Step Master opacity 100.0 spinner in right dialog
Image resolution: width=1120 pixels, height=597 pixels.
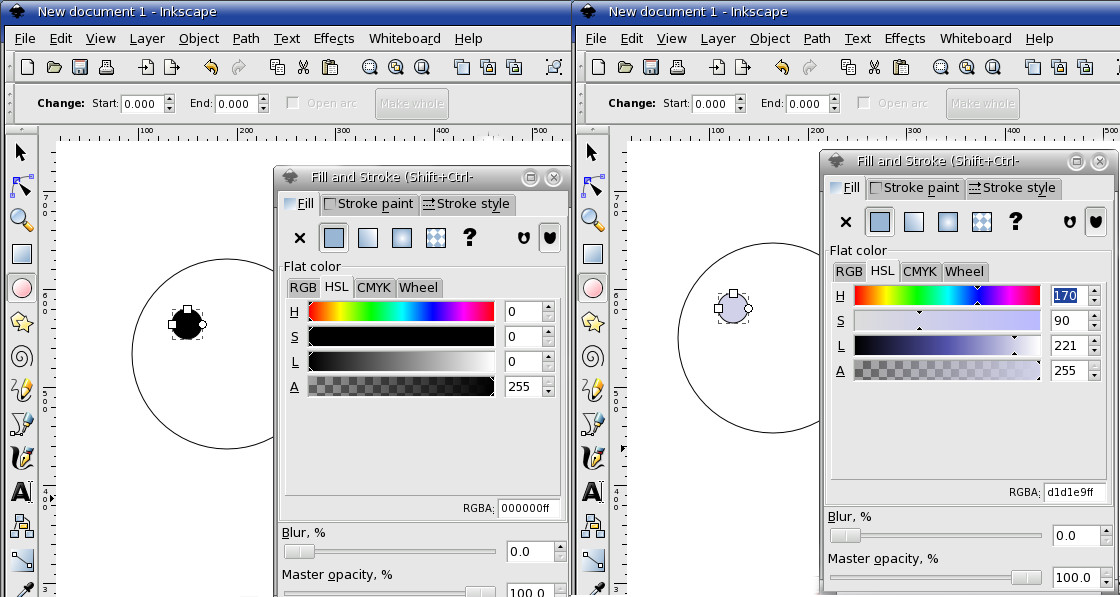1106,577
